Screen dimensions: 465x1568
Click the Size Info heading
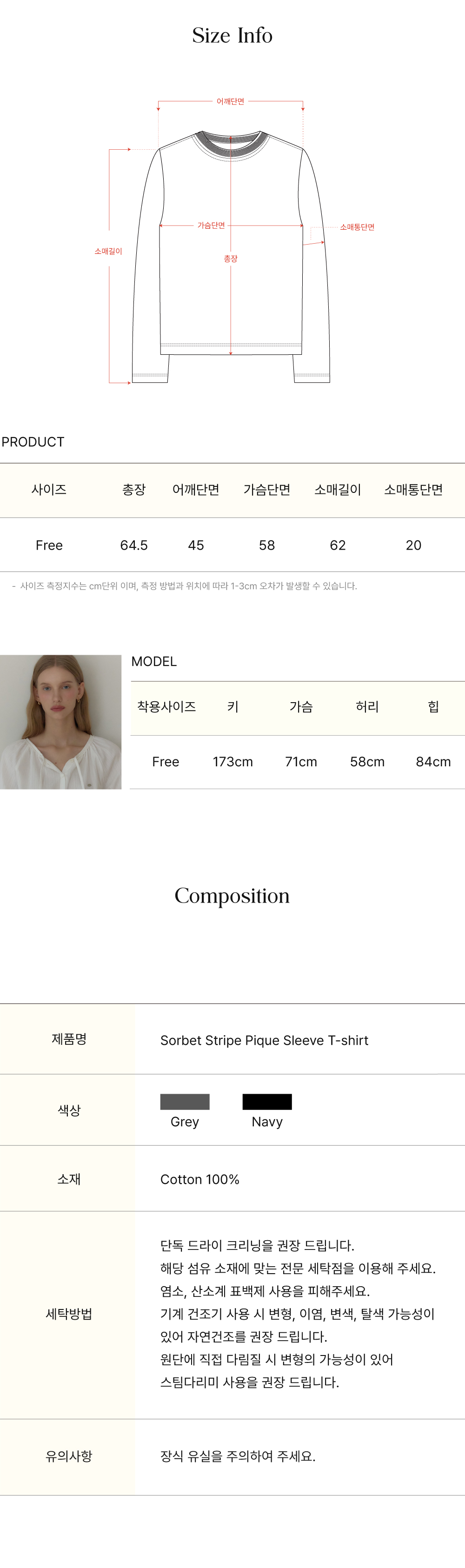click(232, 35)
